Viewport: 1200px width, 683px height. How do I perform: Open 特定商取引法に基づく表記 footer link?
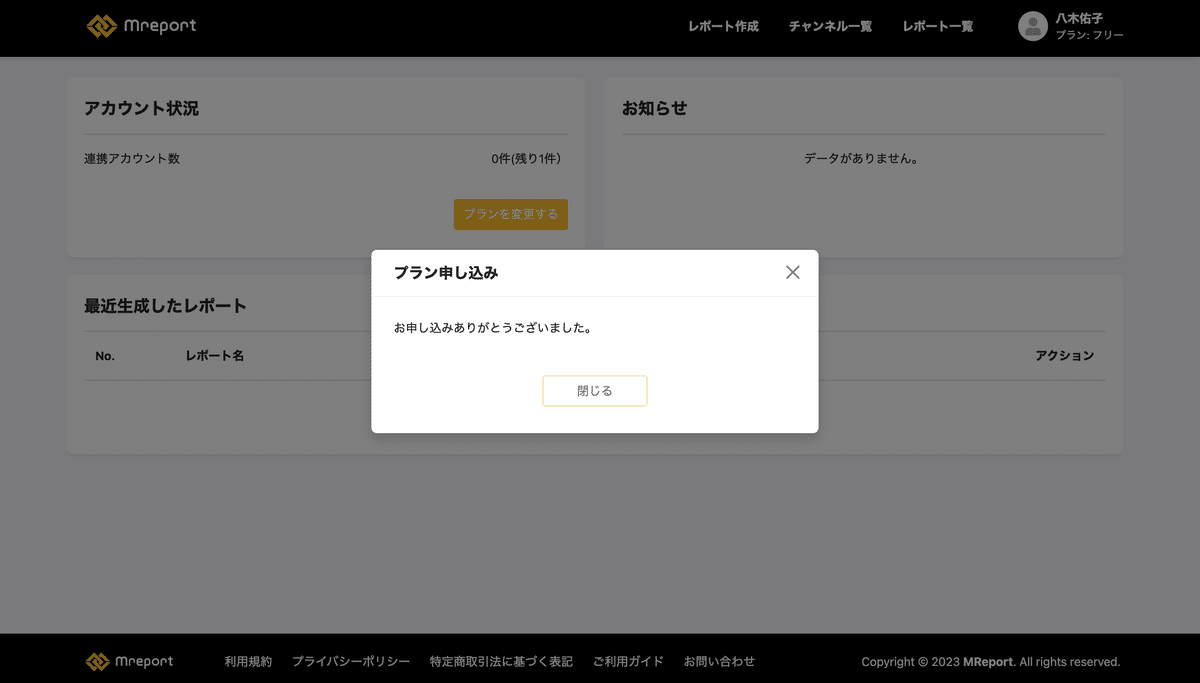501,662
